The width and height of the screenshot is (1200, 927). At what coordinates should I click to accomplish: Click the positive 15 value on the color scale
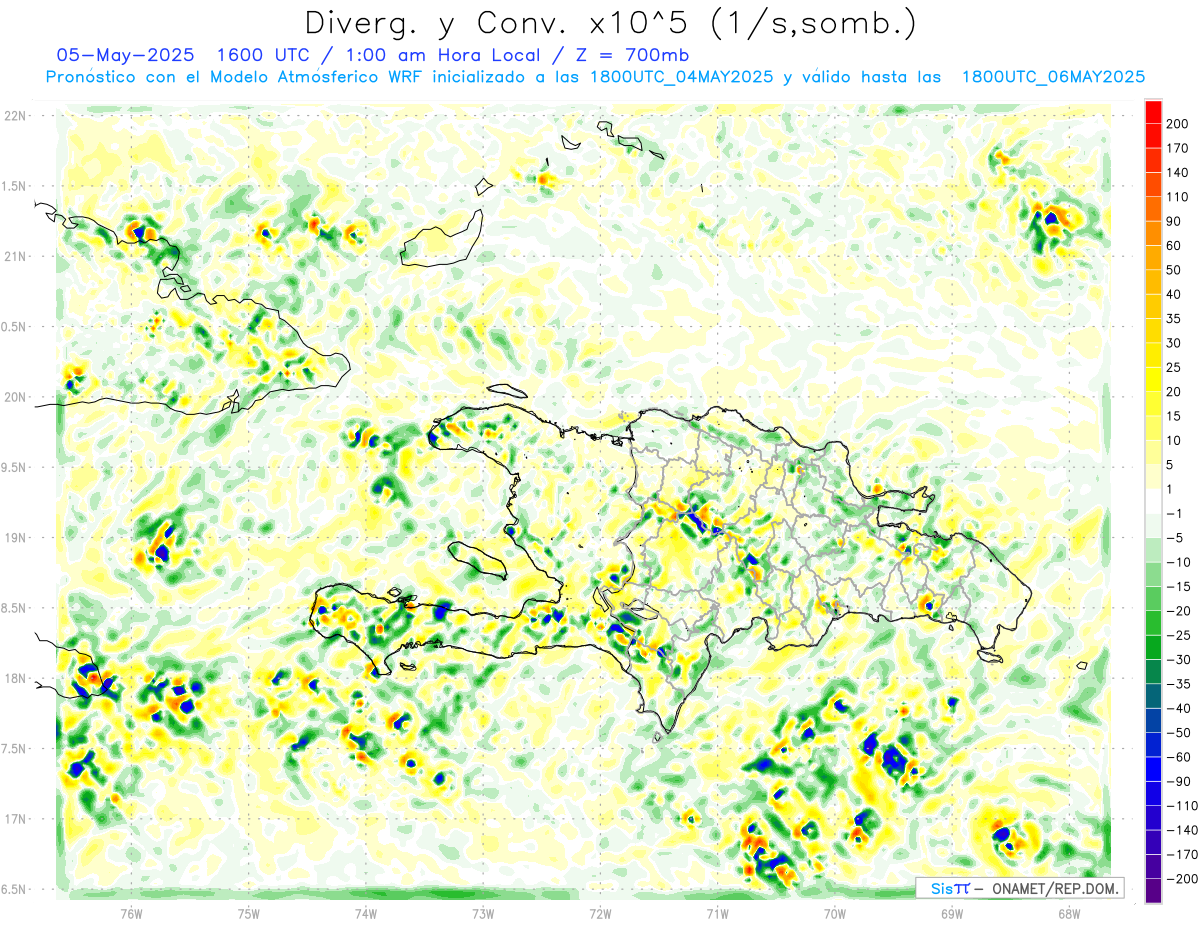(x=1174, y=416)
